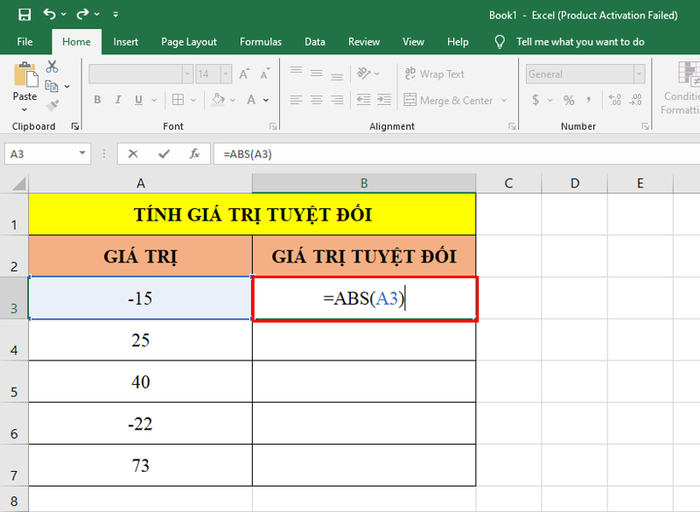This screenshot has height=512, width=700.
Task: Switch to the Insert tab
Action: click(125, 42)
